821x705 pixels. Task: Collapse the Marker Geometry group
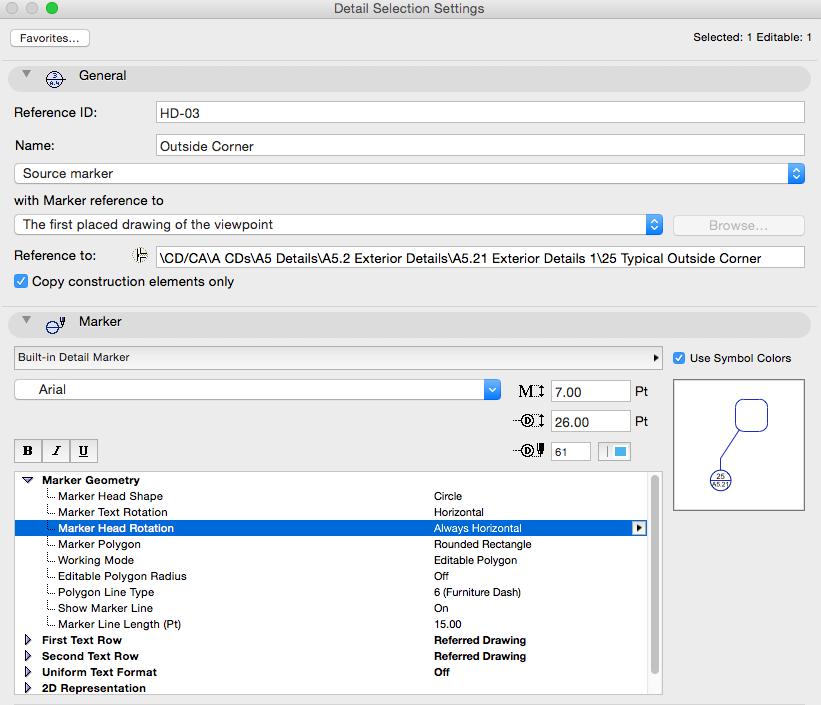(x=28, y=480)
